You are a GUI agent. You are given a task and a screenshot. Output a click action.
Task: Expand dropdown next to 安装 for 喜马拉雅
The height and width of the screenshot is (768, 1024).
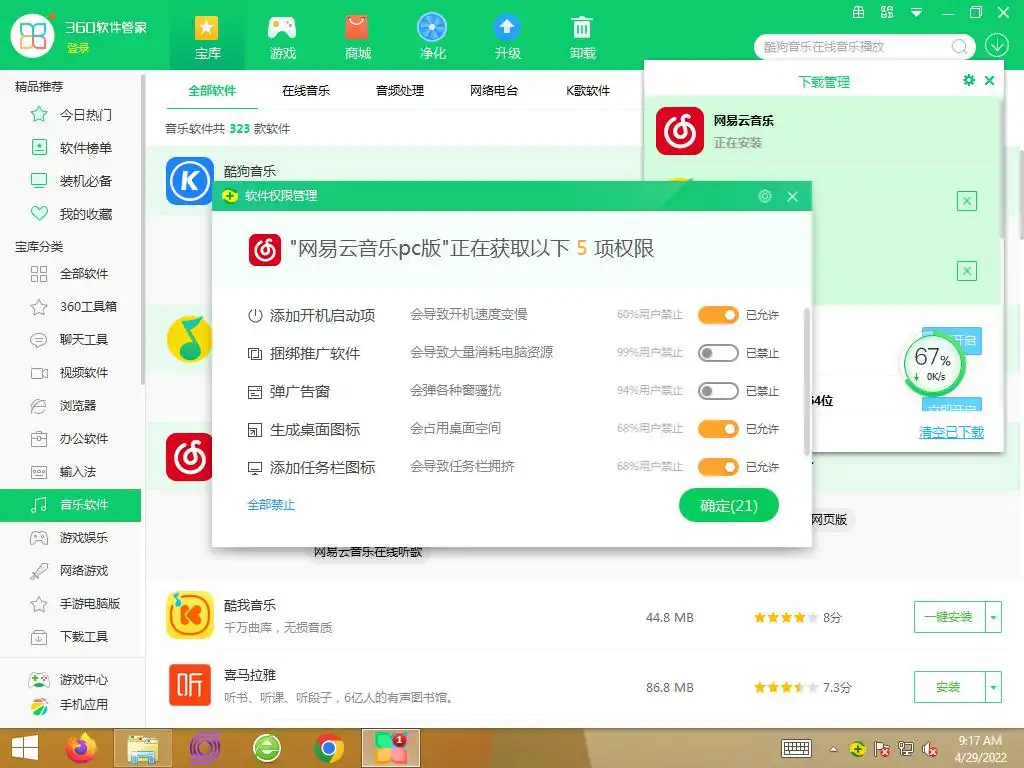pyautogui.click(x=993, y=687)
